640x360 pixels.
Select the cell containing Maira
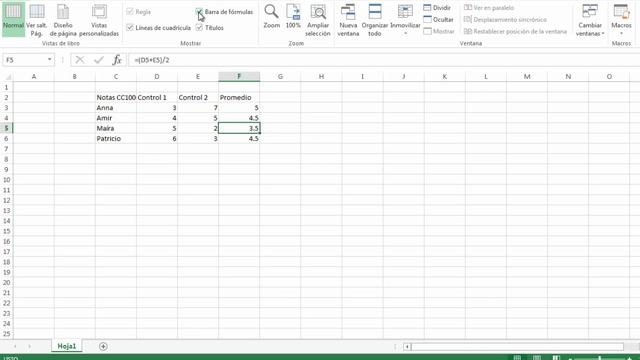coord(116,128)
